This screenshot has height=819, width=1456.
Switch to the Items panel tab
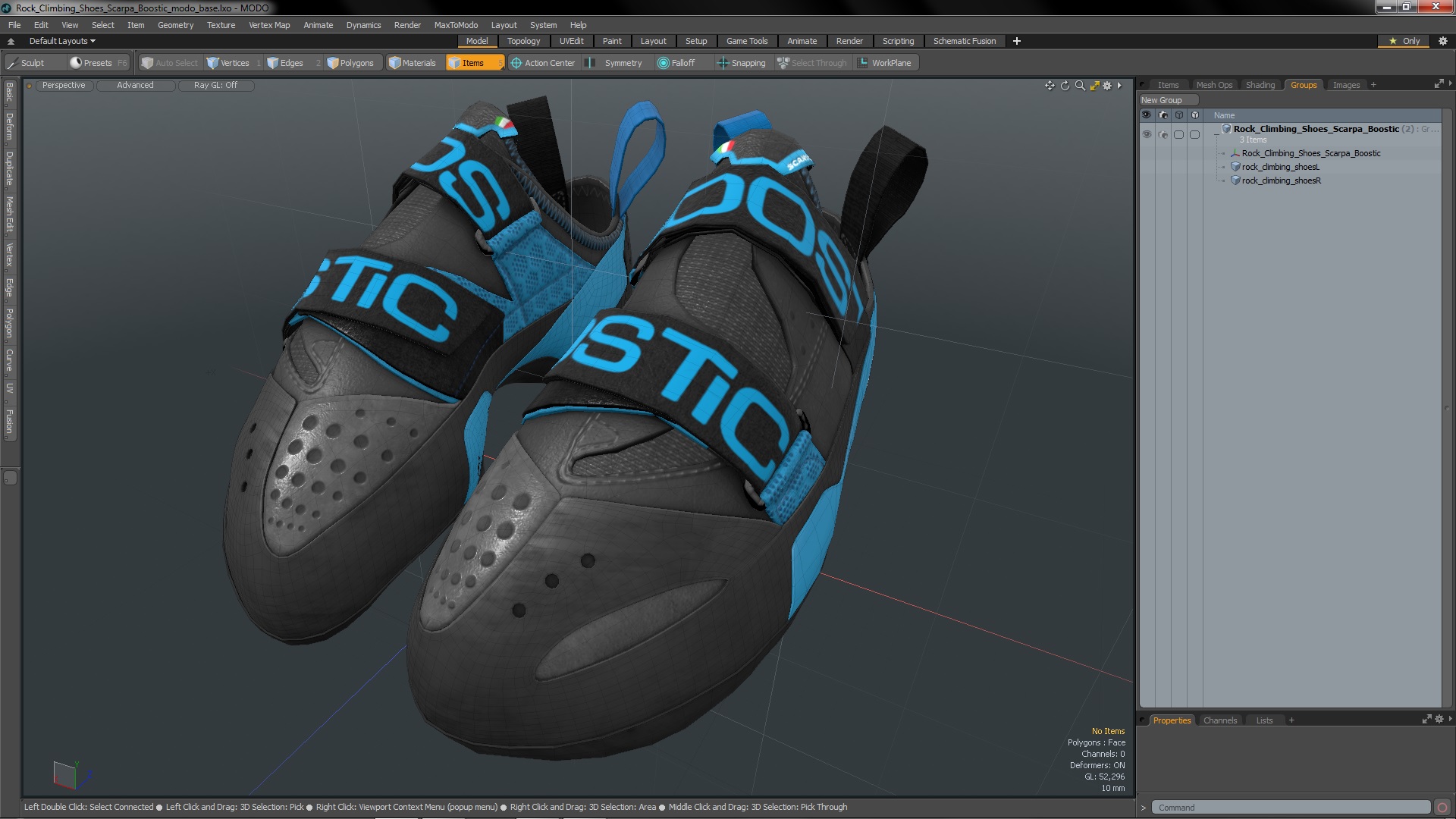coord(1168,85)
